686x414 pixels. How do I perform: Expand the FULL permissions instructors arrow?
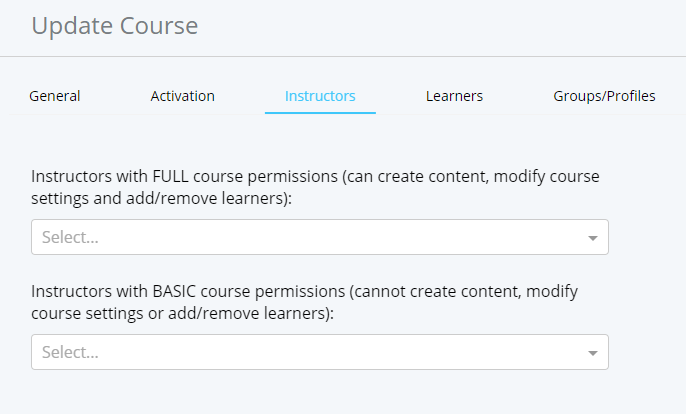(592, 238)
